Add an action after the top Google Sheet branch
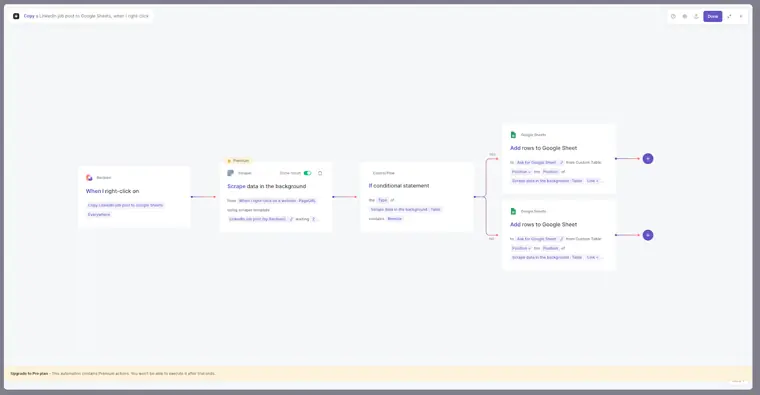 click(x=648, y=158)
